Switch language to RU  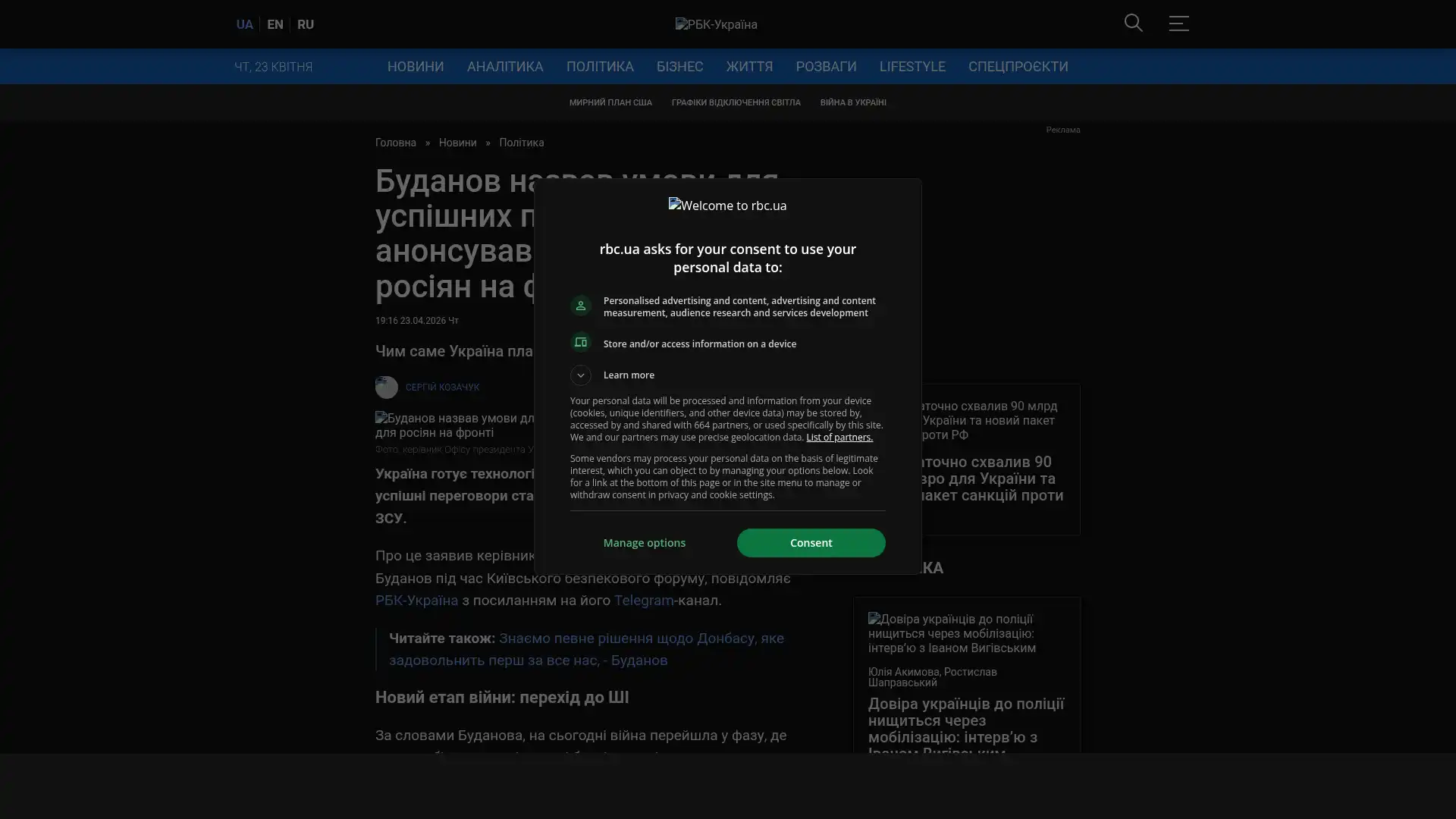(306, 24)
